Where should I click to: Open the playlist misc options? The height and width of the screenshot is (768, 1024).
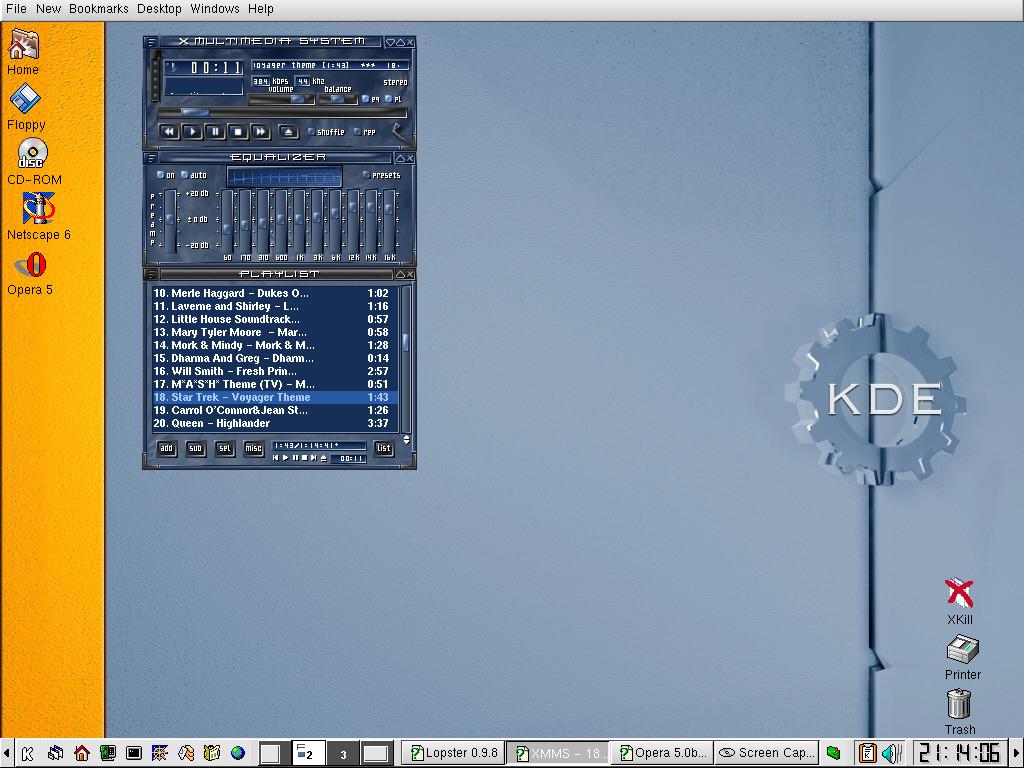pos(253,449)
